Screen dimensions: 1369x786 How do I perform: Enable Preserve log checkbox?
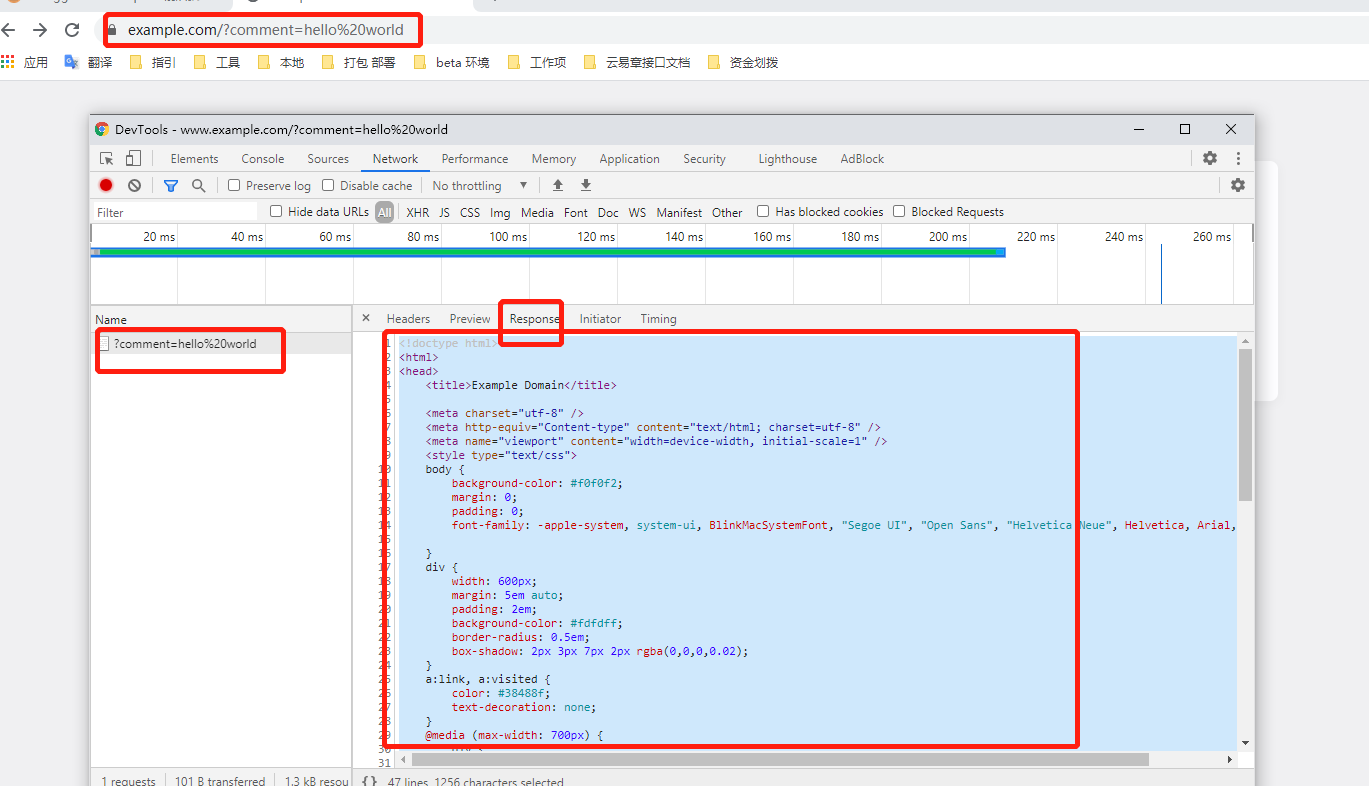point(234,185)
